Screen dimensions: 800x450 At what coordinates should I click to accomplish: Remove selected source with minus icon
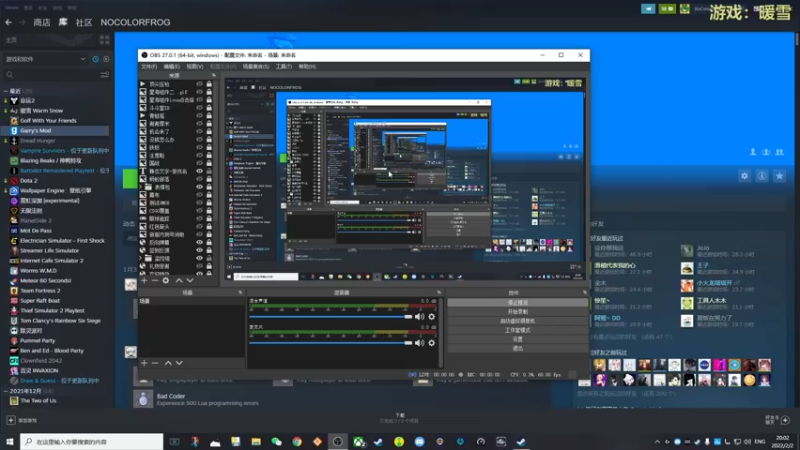tap(155, 281)
